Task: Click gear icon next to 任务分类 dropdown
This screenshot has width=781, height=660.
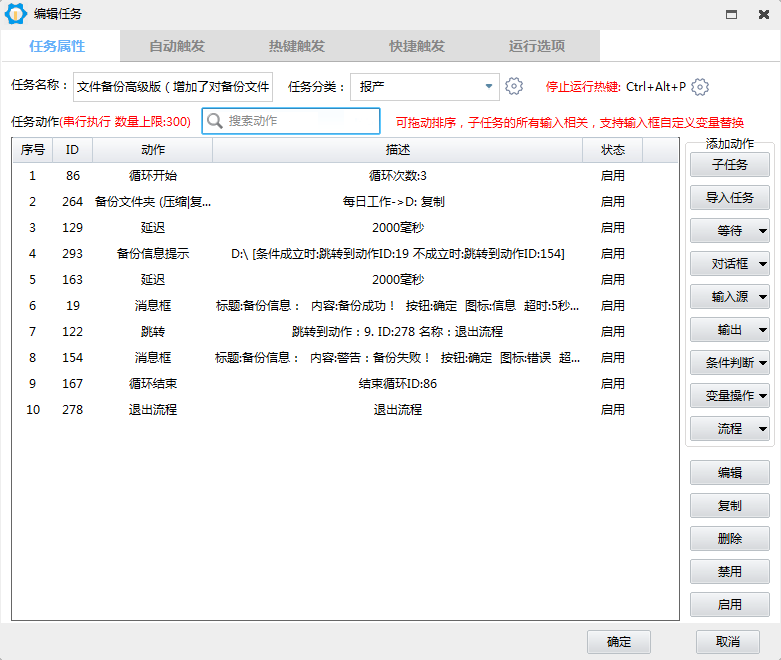Action: (514, 86)
